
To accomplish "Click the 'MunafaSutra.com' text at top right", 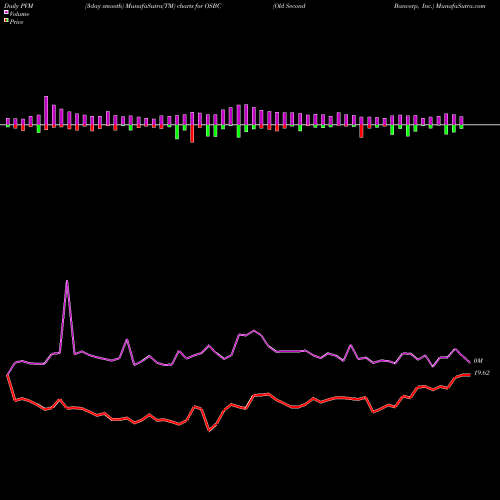I will point(460,6).
